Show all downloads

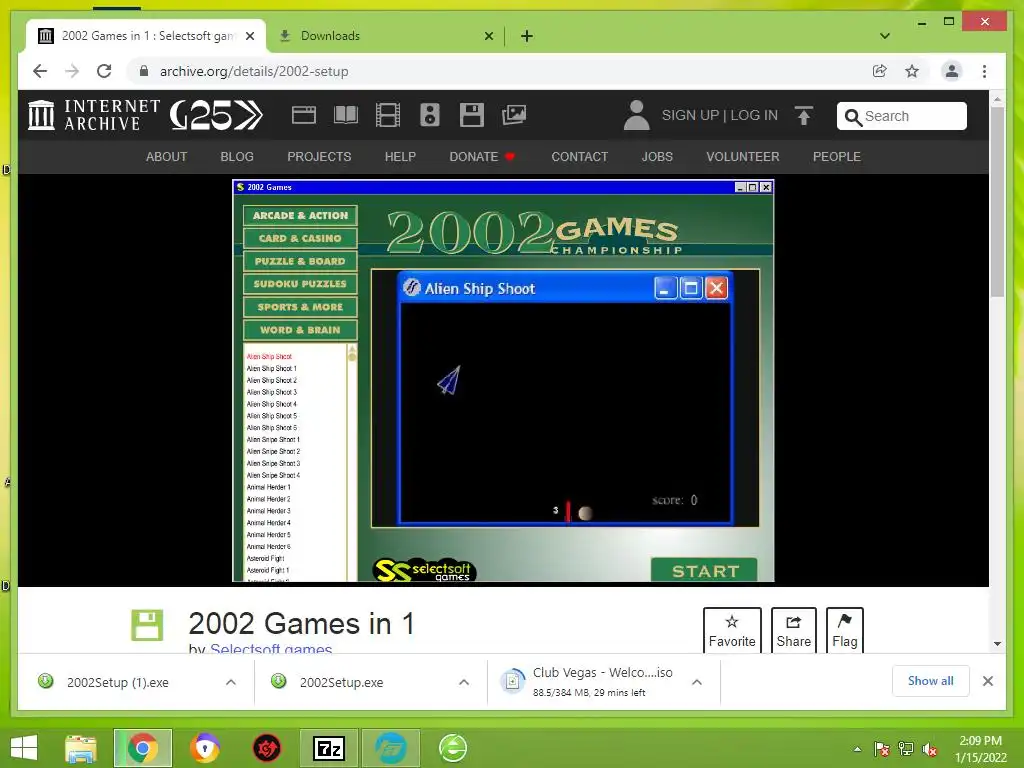point(930,681)
